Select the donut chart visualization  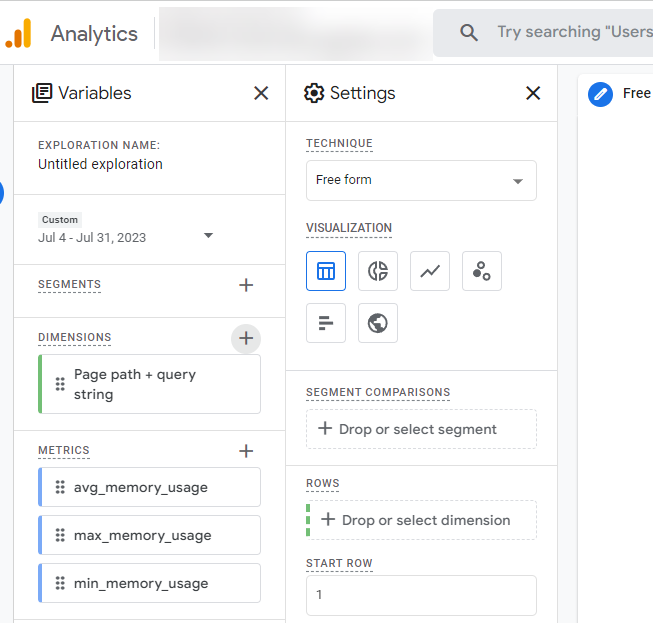(x=378, y=271)
